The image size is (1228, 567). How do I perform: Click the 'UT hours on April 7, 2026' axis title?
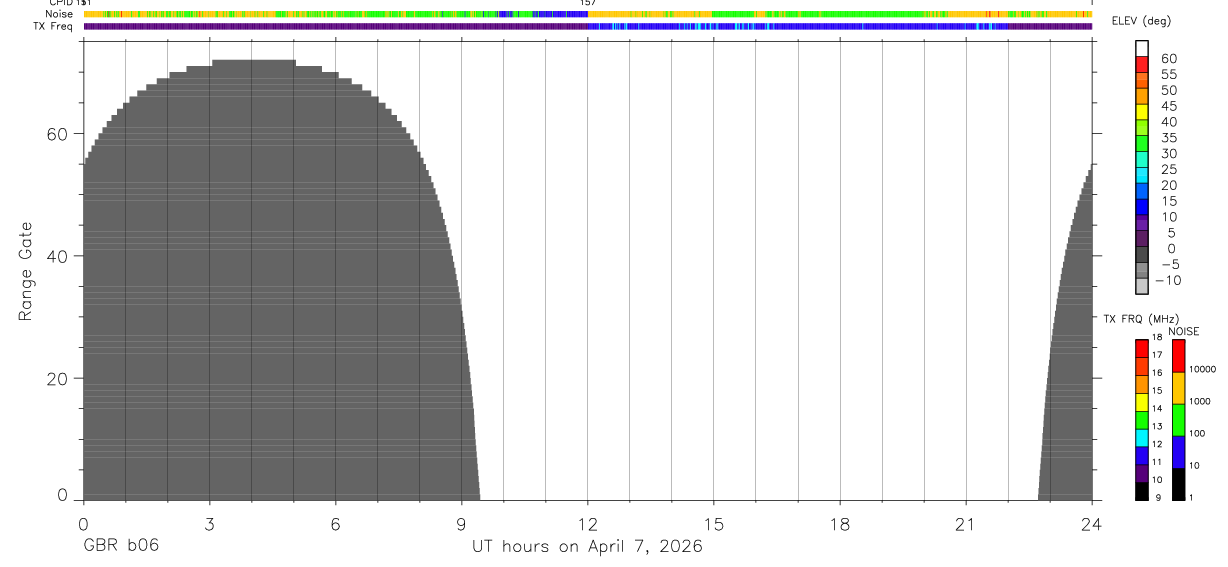point(587,546)
